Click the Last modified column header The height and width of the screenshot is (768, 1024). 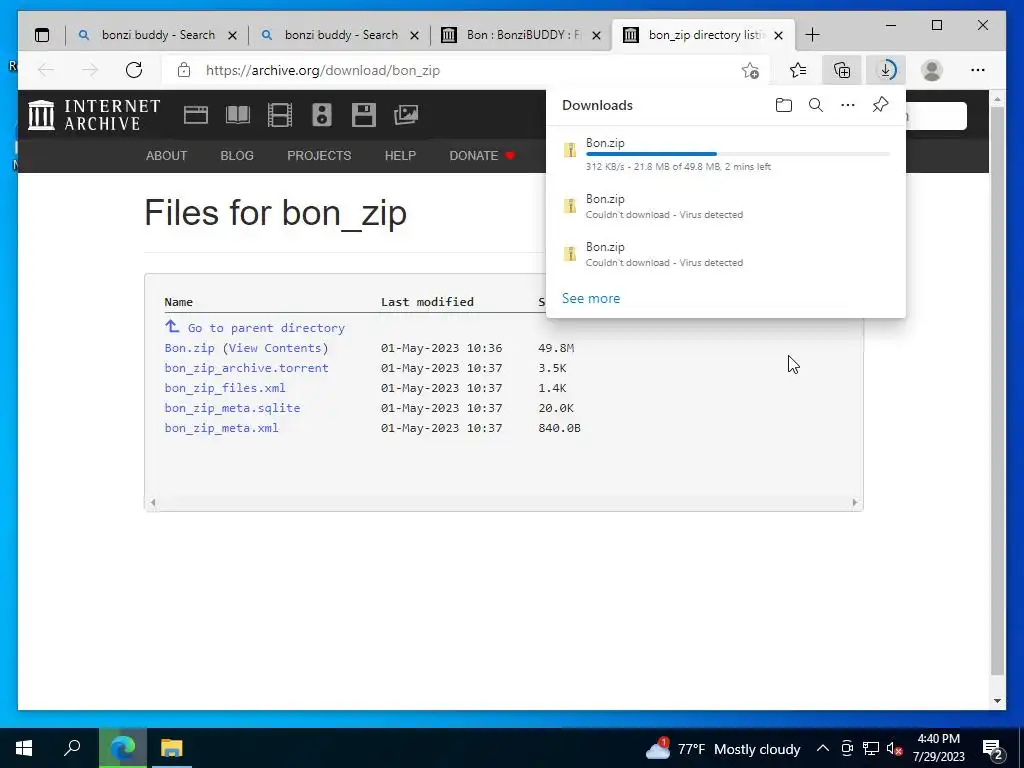point(427,302)
